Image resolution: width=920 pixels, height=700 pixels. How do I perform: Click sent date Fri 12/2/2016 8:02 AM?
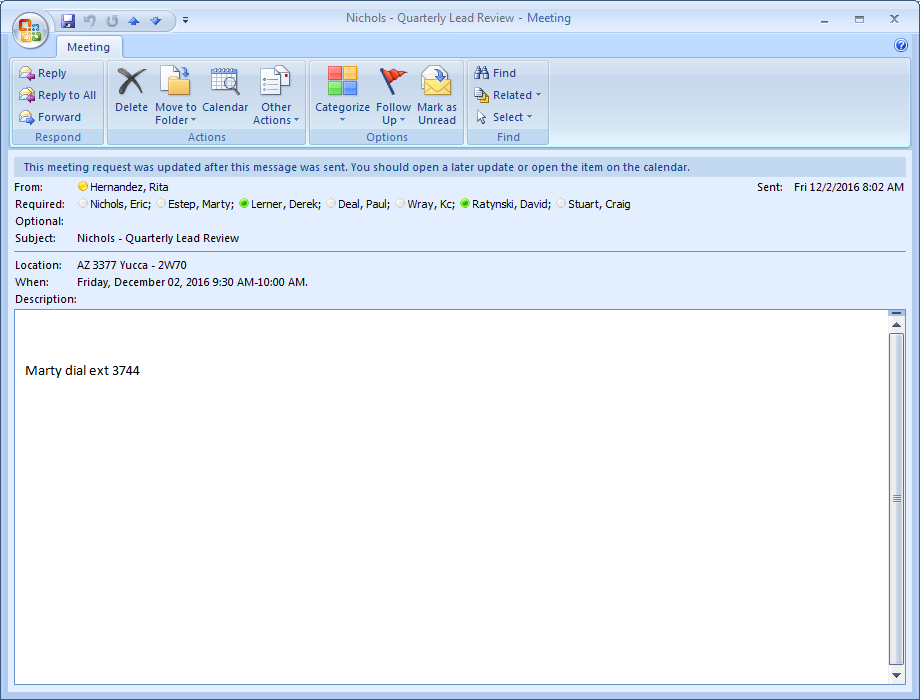[x=848, y=187]
